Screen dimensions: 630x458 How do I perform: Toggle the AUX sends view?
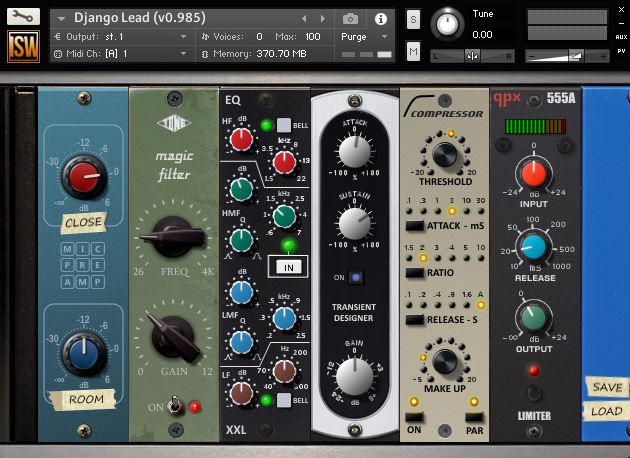coord(621,37)
